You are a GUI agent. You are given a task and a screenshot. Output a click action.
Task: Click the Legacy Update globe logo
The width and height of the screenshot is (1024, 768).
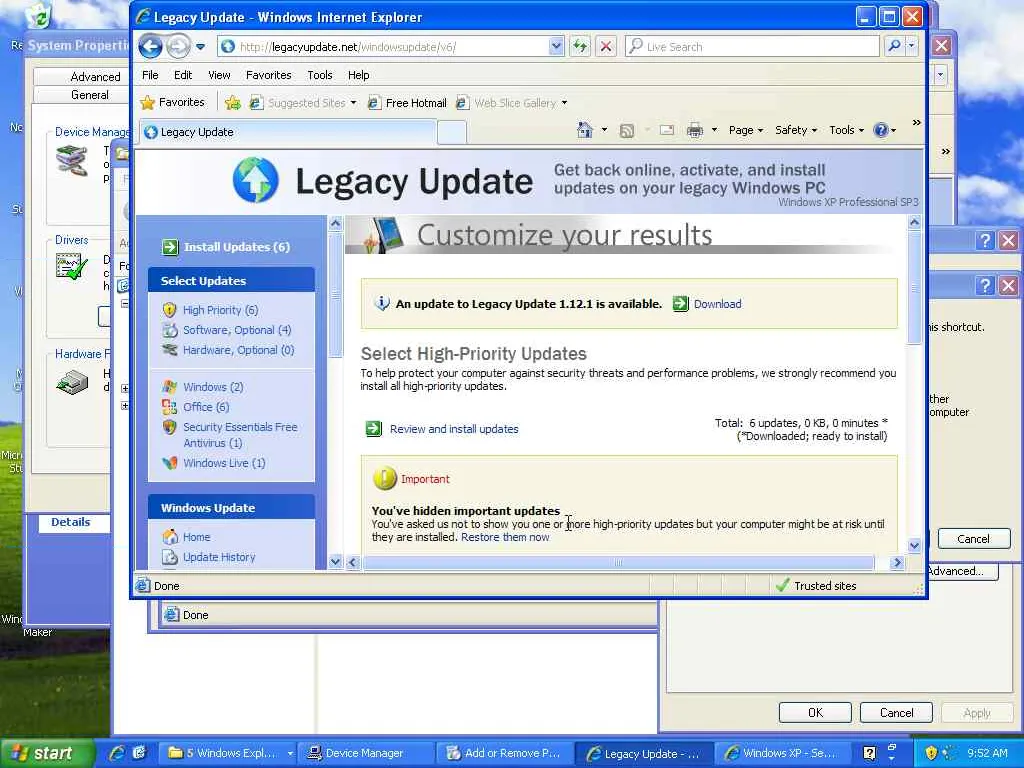pos(255,180)
